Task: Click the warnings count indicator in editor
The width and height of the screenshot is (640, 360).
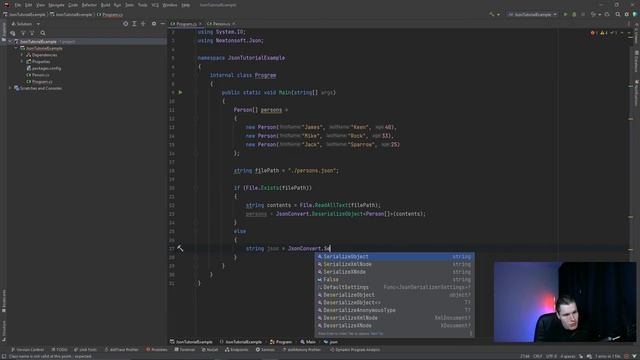Action: (604, 33)
